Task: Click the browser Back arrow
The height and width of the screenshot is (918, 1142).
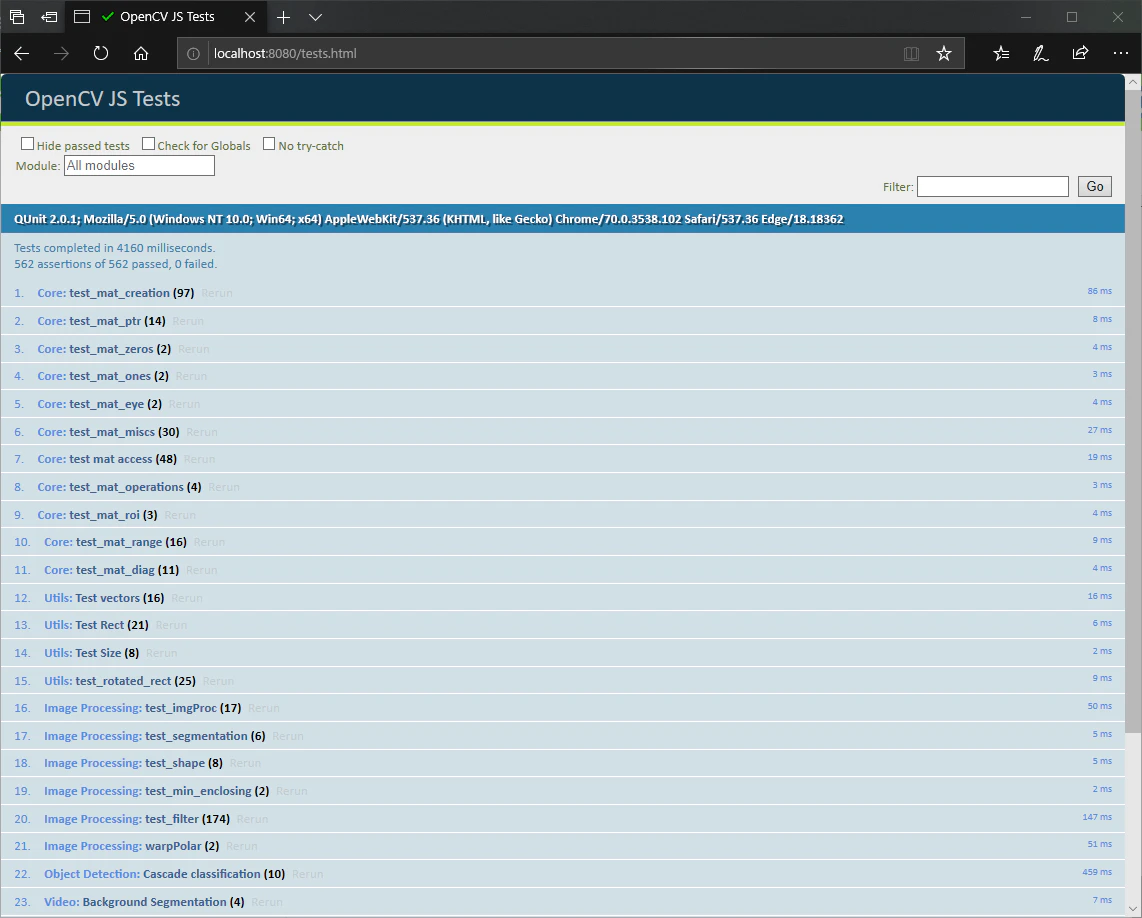Action: (22, 53)
